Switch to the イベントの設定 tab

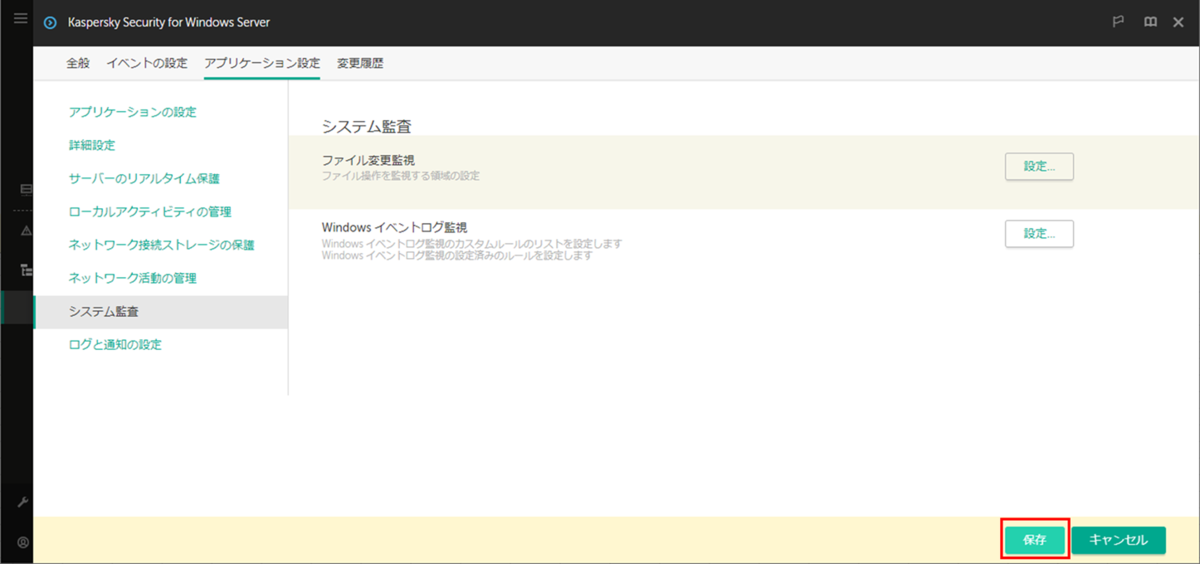pos(147,63)
